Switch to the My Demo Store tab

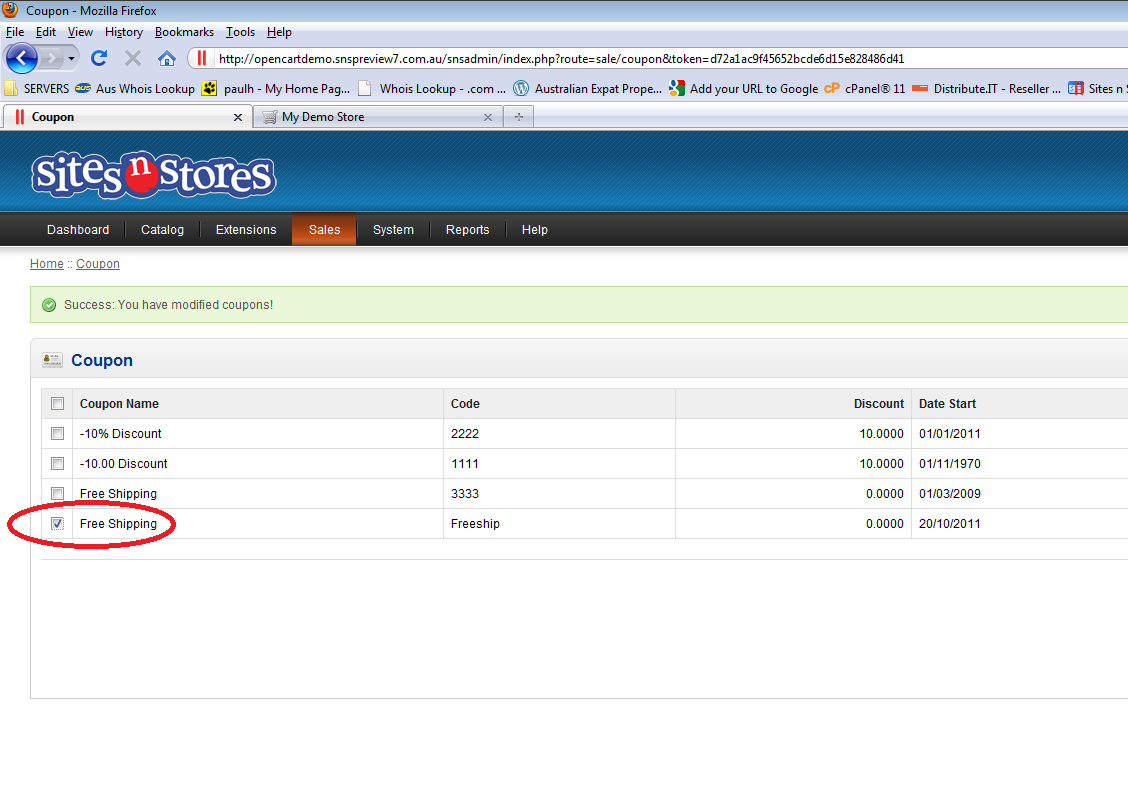pyautogui.click(x=376, y=117)
